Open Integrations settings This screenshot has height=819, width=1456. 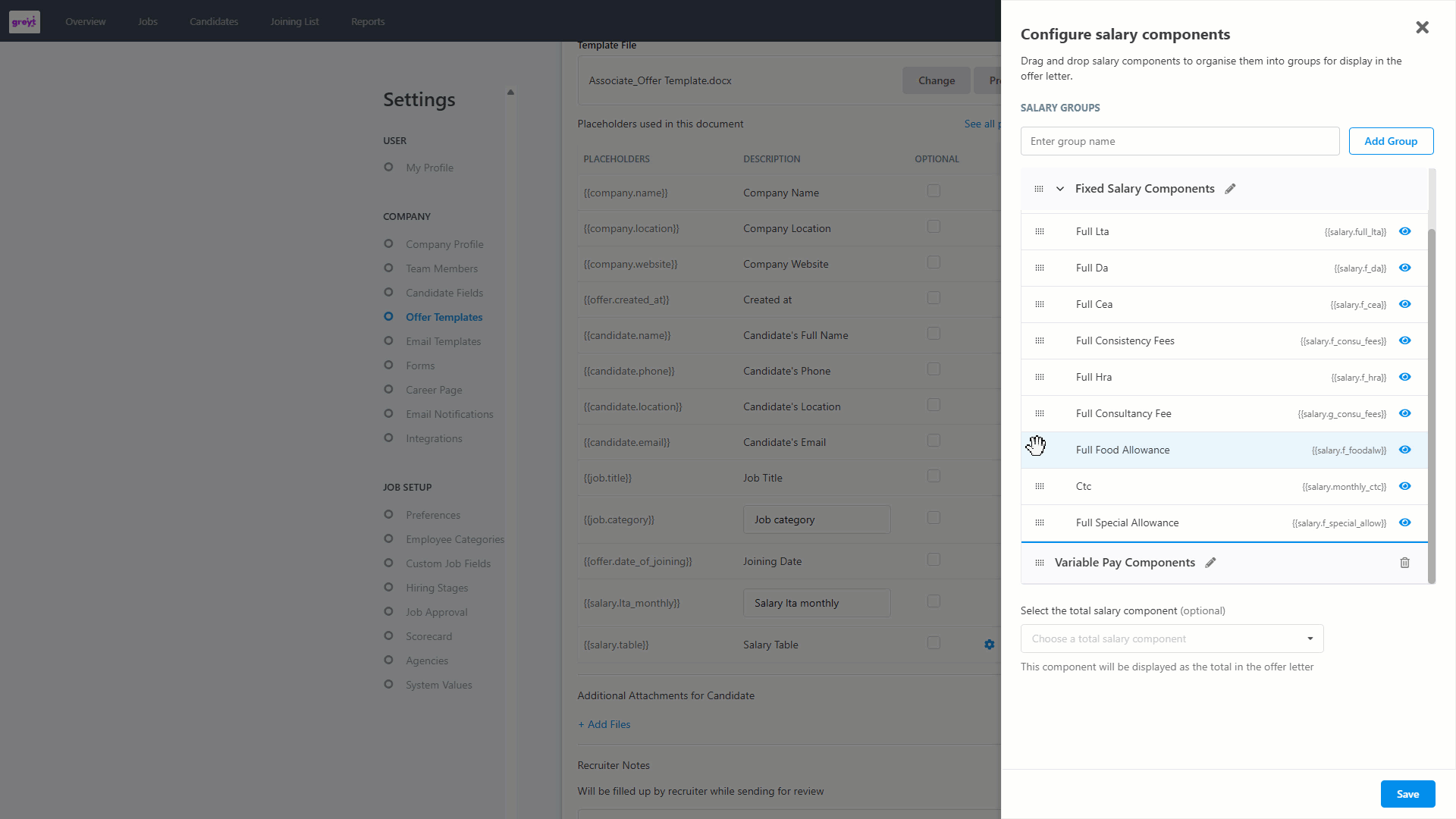[x=434, y=438]
